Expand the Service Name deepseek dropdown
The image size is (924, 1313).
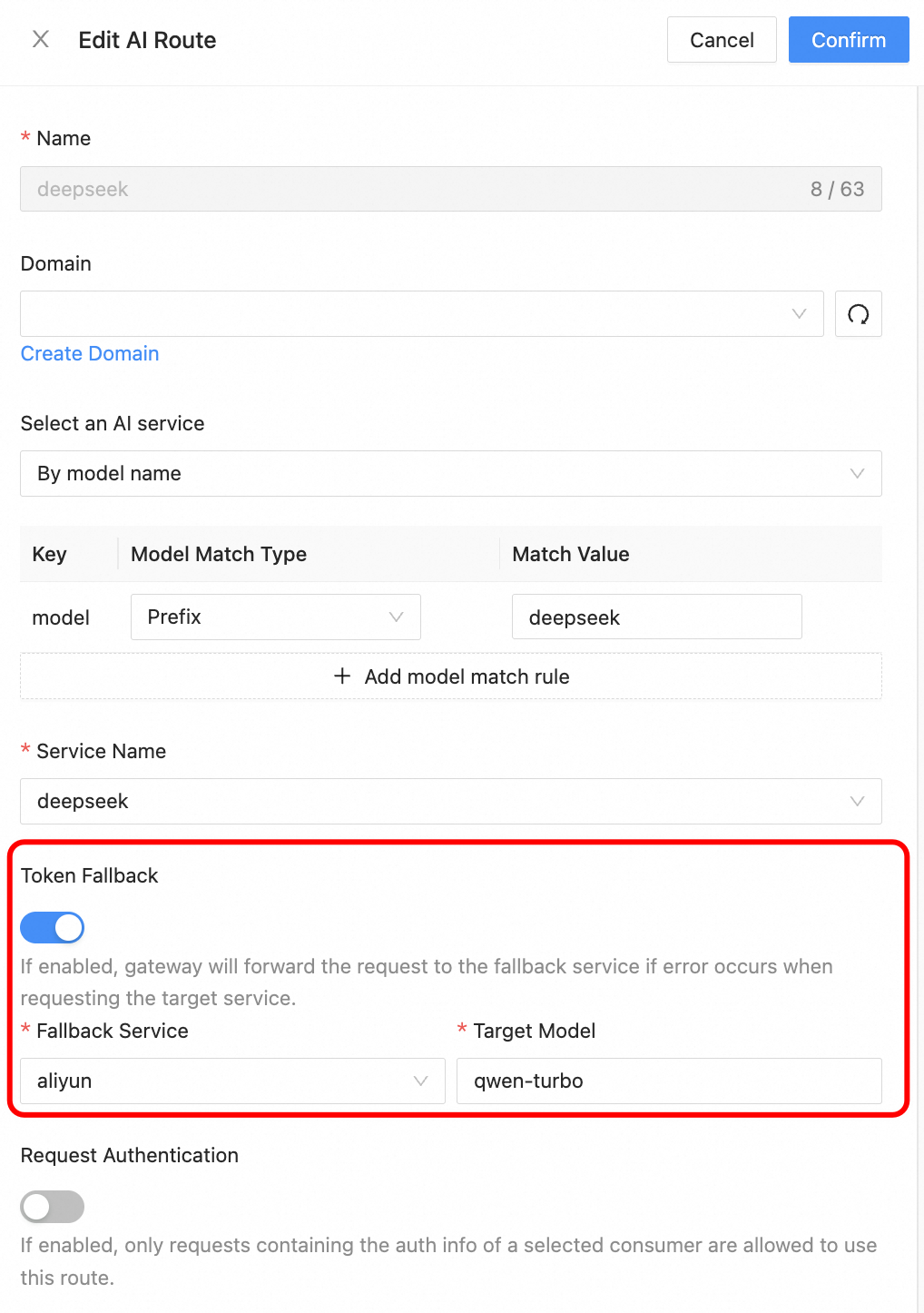pos(450,802)
